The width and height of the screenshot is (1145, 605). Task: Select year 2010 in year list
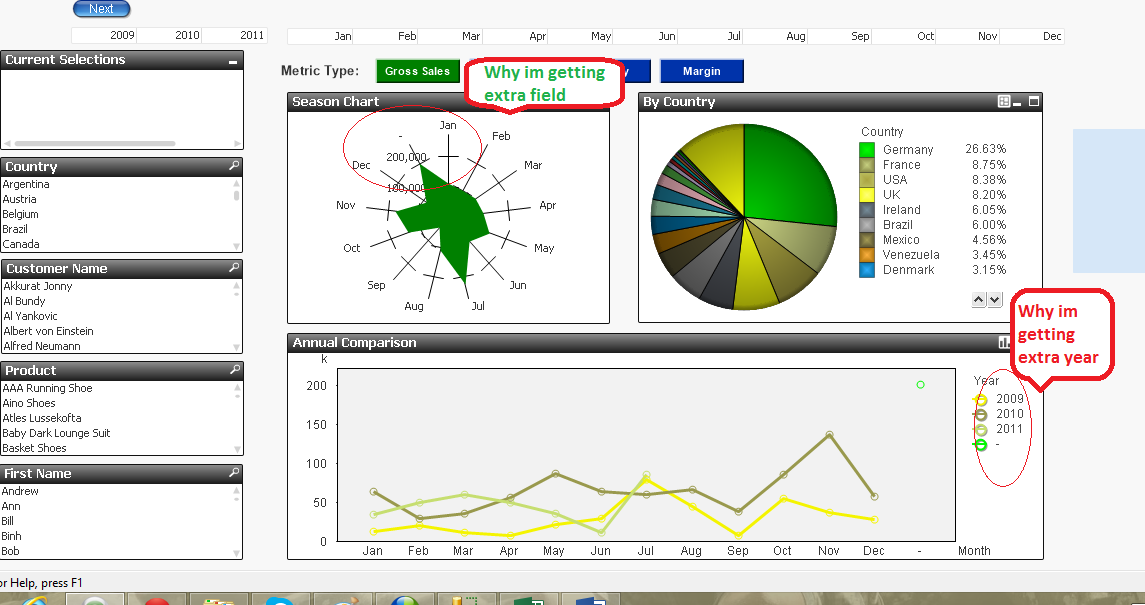169,35
